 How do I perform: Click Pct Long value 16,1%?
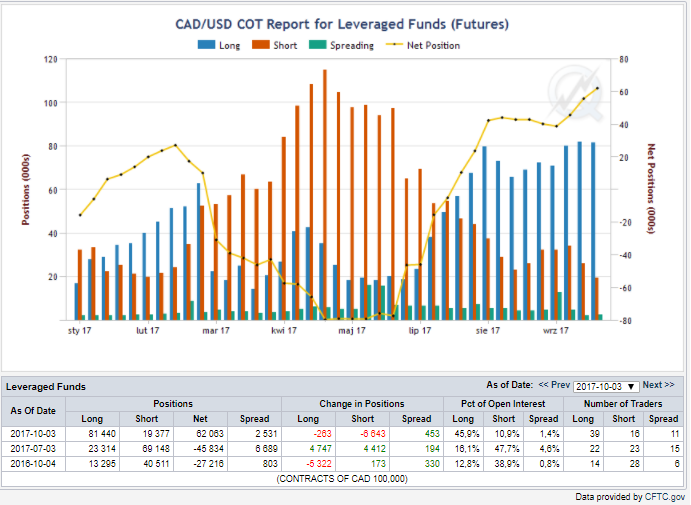[x=467, y=449]
